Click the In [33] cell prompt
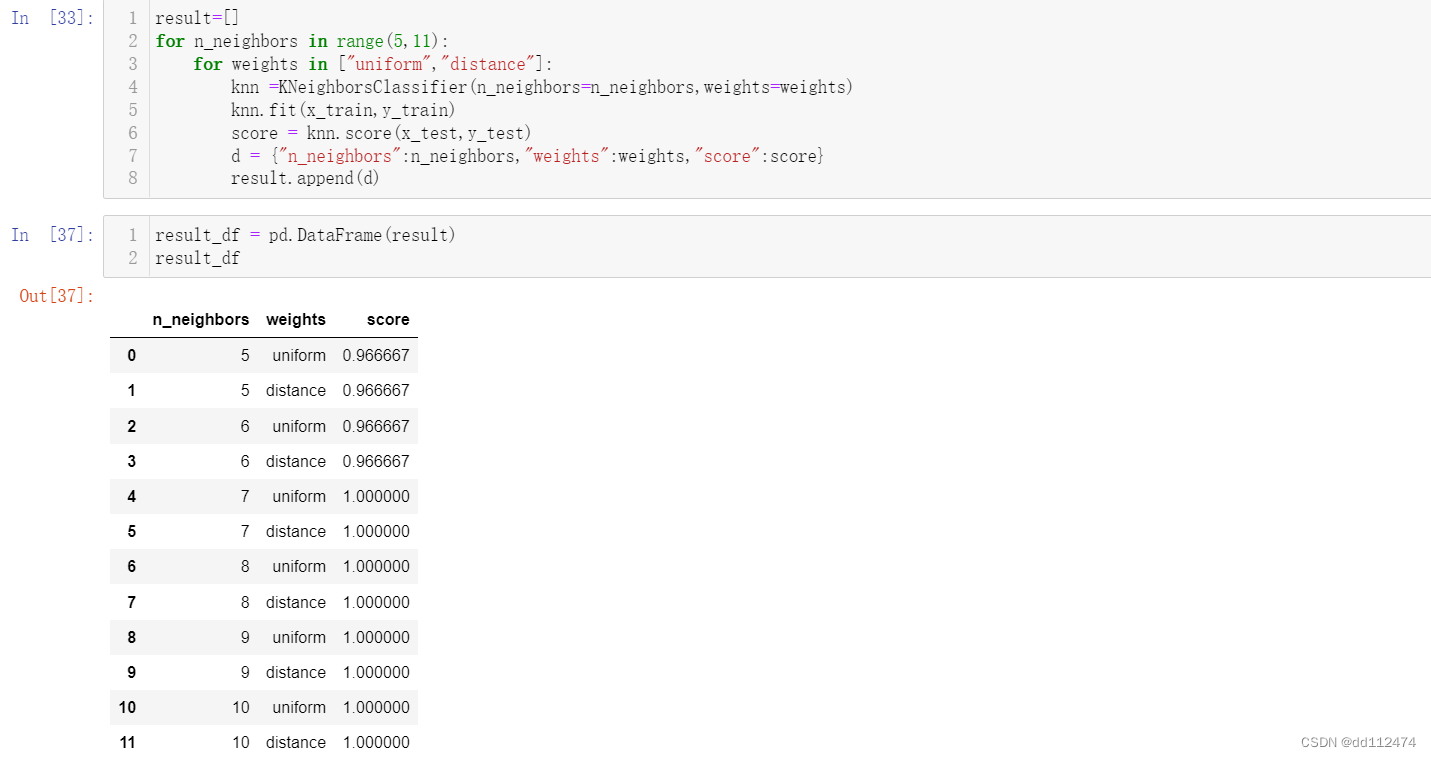This screenshot has width=1431, height=757. tap(52, 18)
